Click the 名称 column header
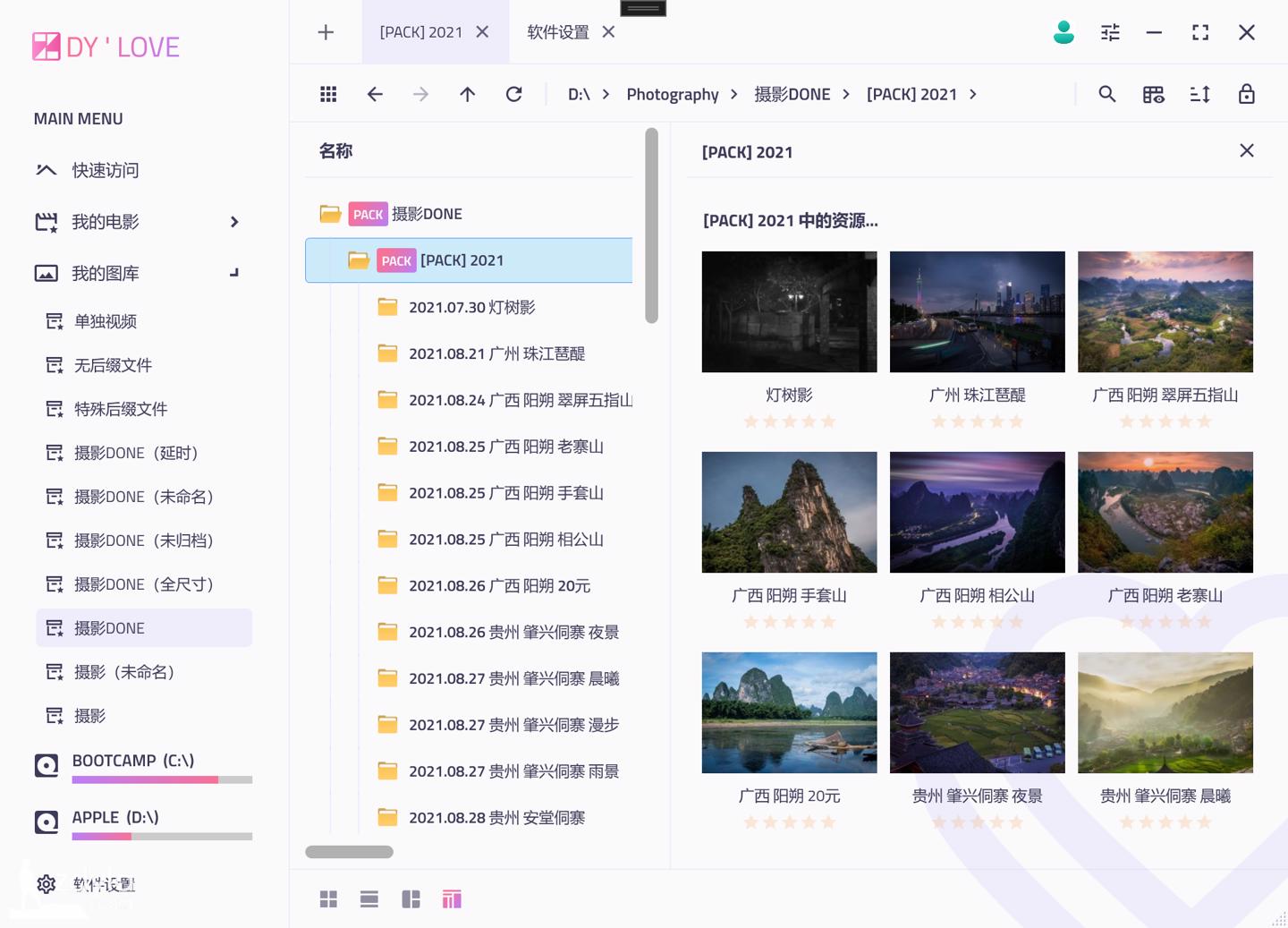This screenshot has height=928, width=1288. coord(335,151)
